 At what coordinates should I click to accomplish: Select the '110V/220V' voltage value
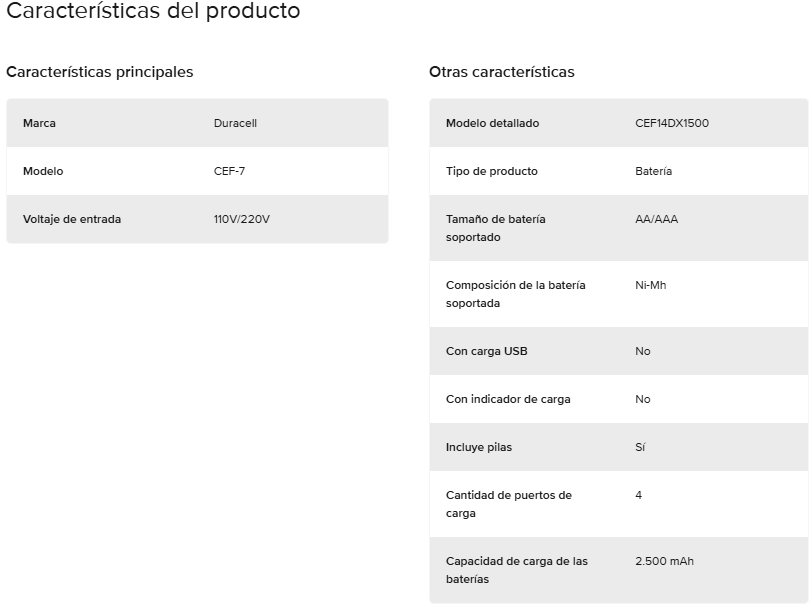click(242, 219)
